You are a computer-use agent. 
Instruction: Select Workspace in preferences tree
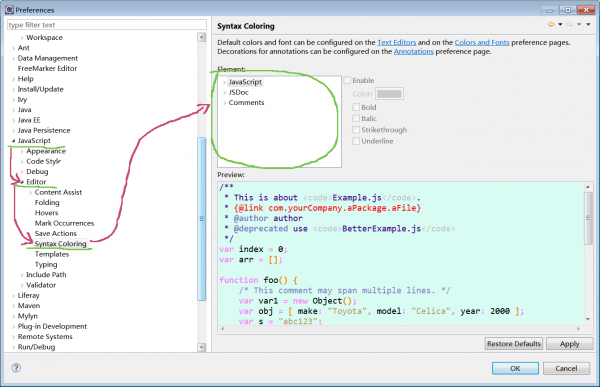pos(44,38)
